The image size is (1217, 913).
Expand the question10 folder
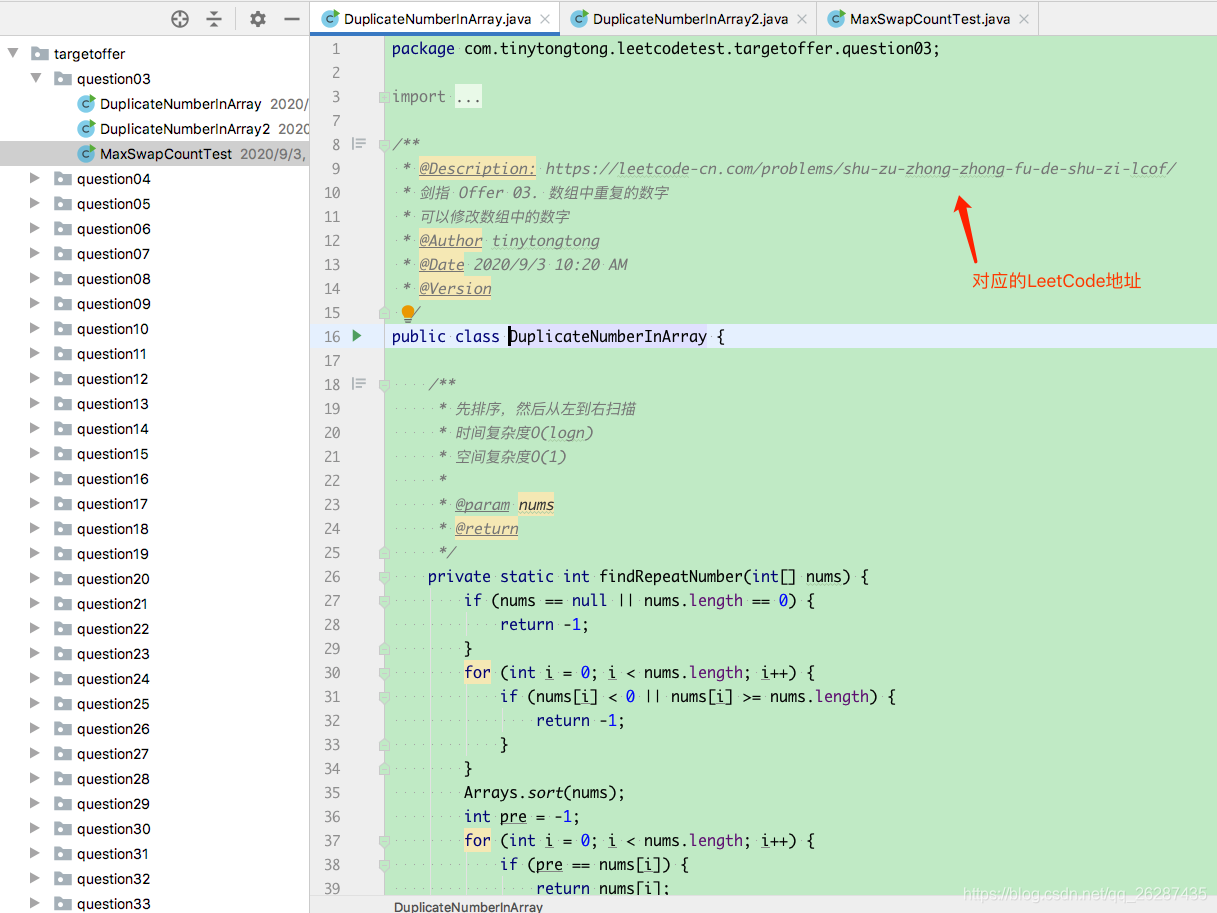36,329
